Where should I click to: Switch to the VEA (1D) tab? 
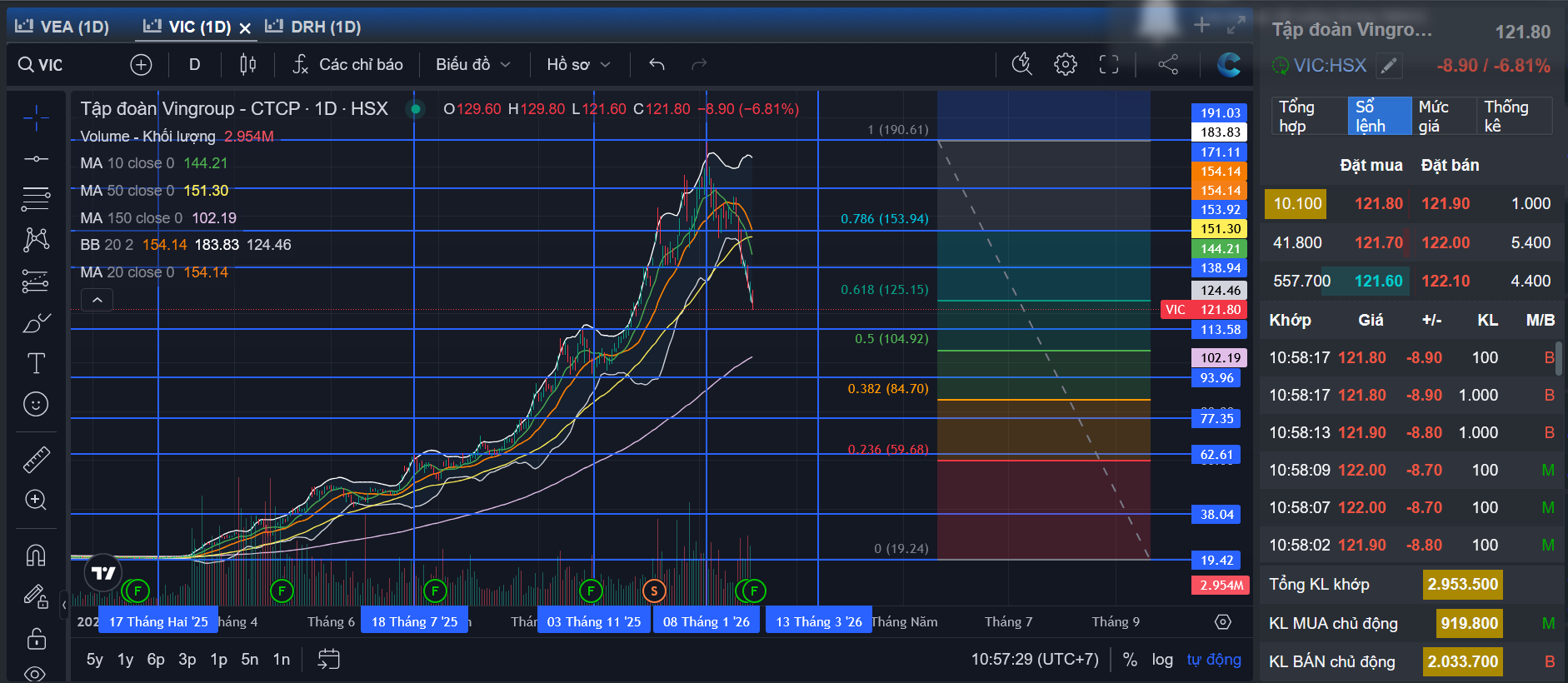click(62, 27)
